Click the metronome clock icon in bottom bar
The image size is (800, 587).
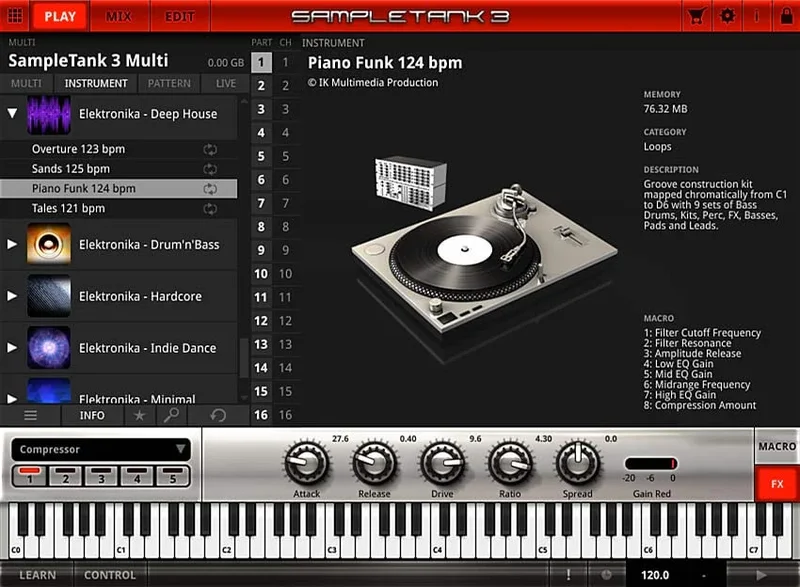606,575
